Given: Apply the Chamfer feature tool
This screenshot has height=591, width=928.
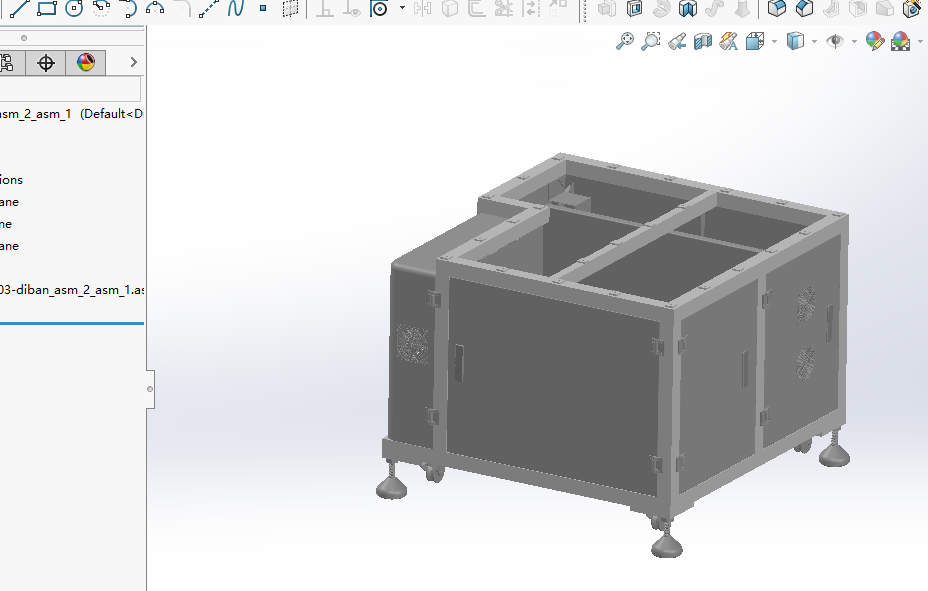Looking at the screenshot, I should coord(804,8).
